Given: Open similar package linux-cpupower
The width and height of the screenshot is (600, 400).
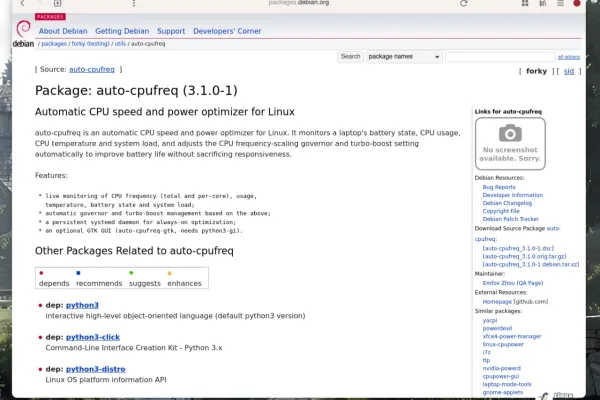Looking at the screenshot, I should [503, 344].
